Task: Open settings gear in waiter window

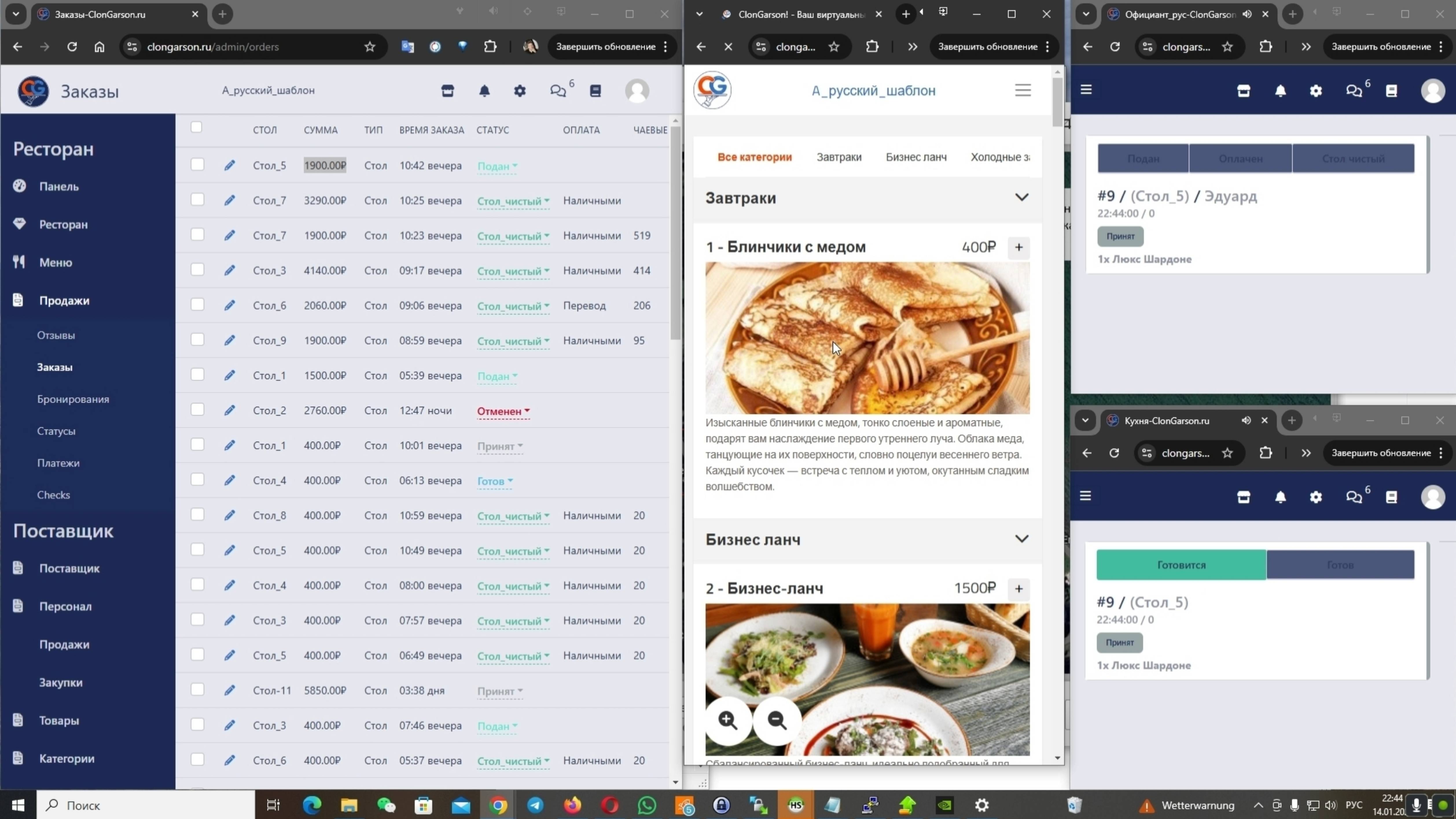Action: pos(1316,91)
